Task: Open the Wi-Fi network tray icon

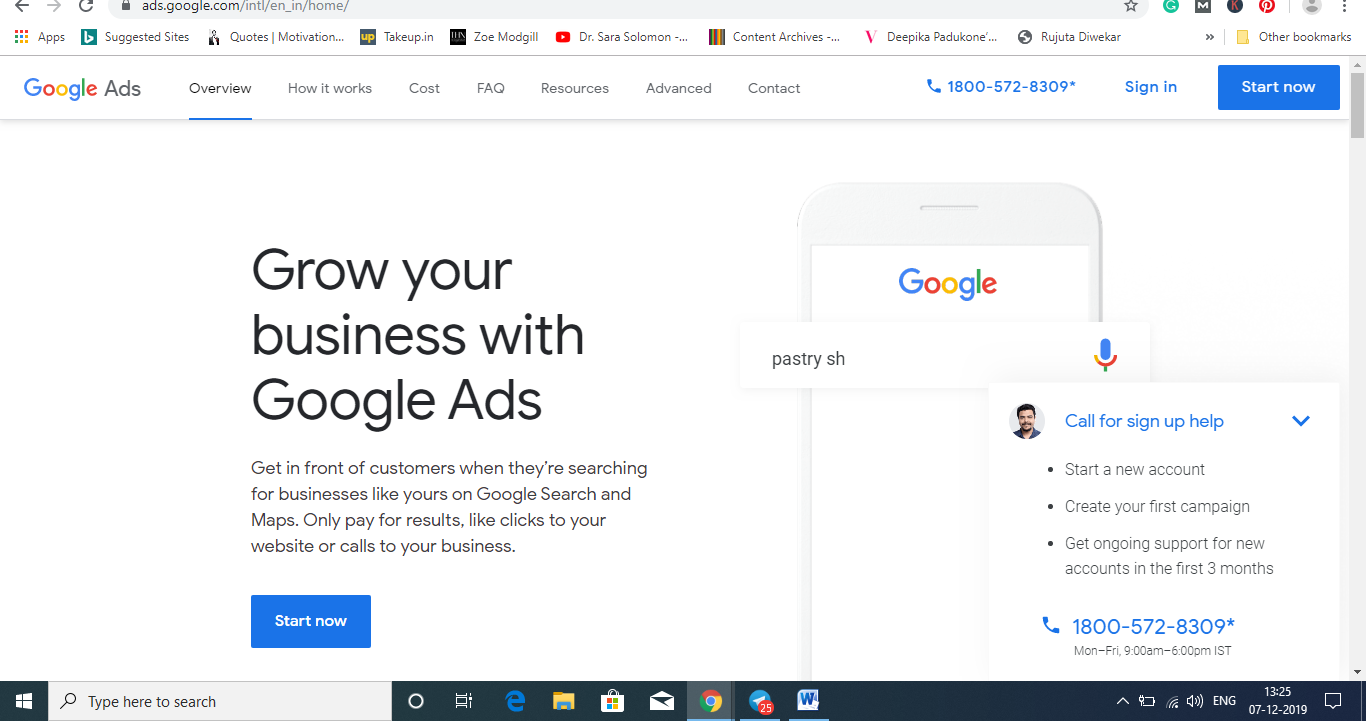Action: [x=1172, y=701]
